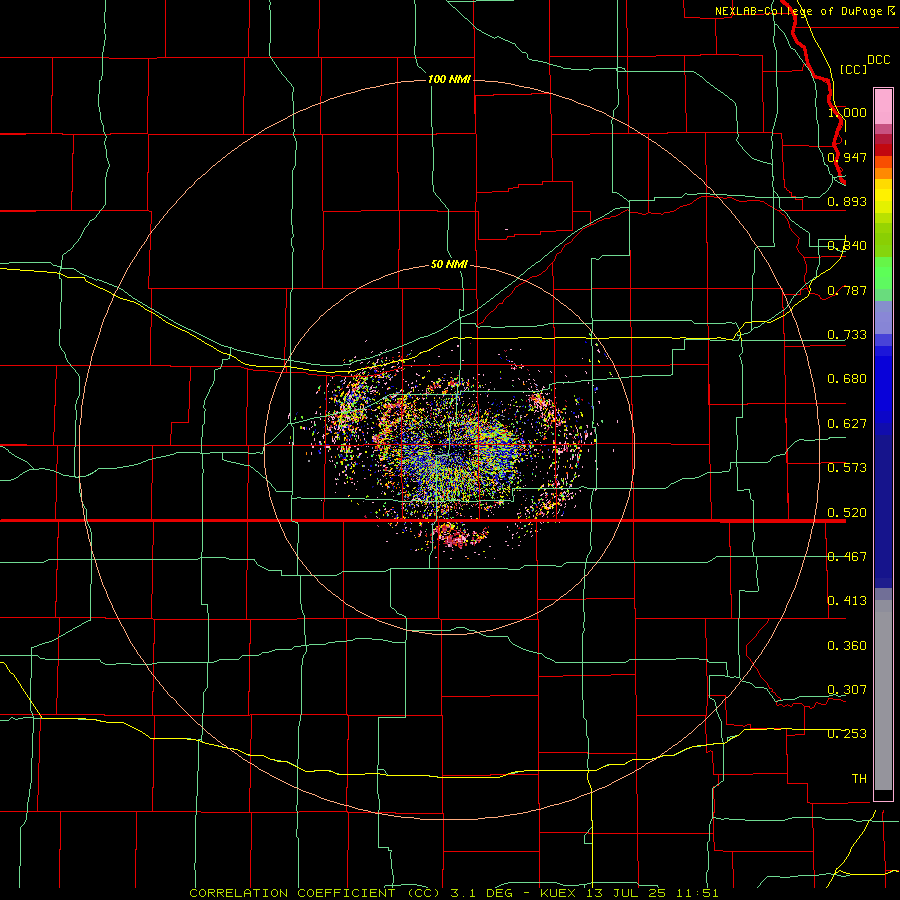Select the 0.520 legend value
Viewport: 900px width, 900px height.
(x=847, y=513)
